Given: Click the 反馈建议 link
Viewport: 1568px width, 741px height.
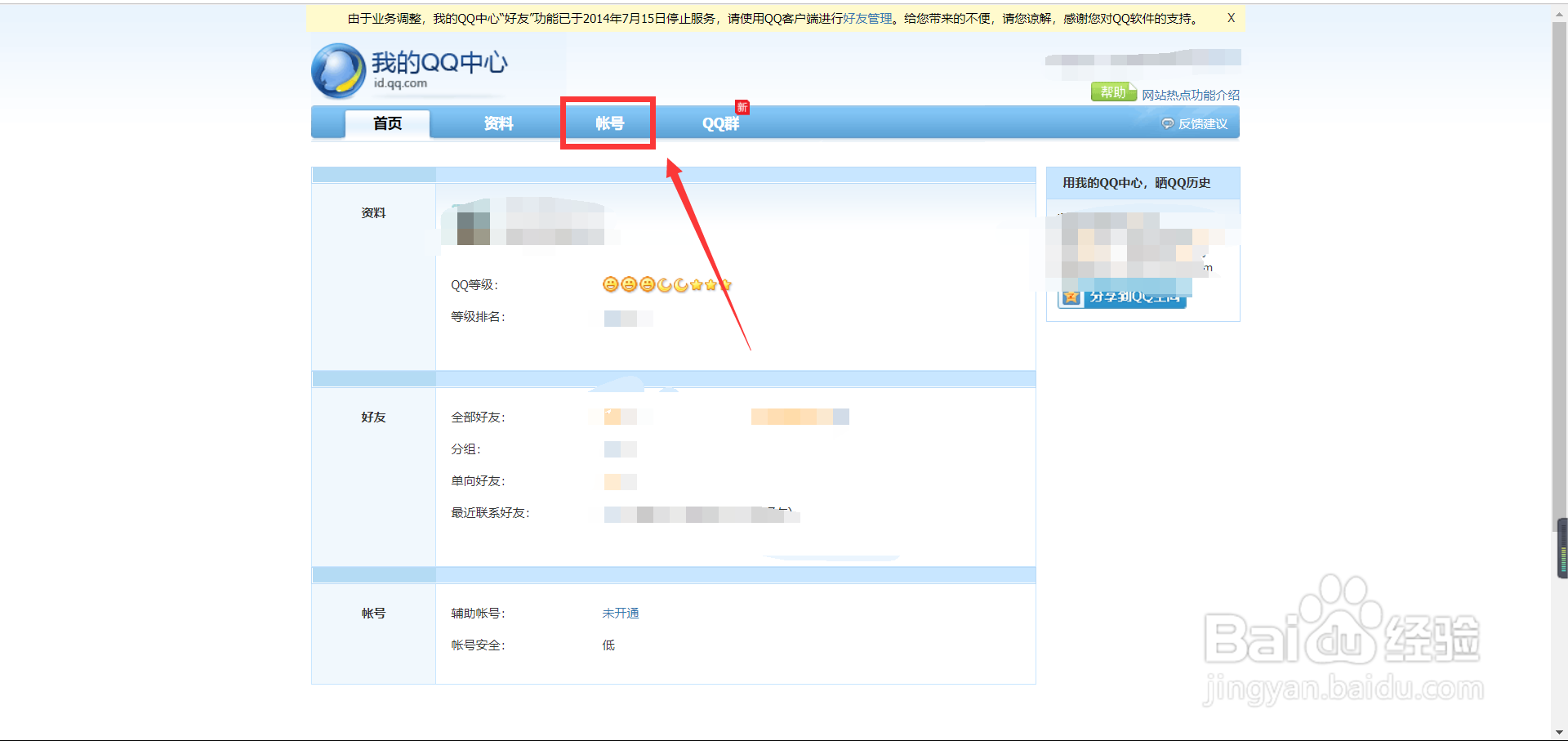Looking at the screenshot, I should pos(1203,124).
